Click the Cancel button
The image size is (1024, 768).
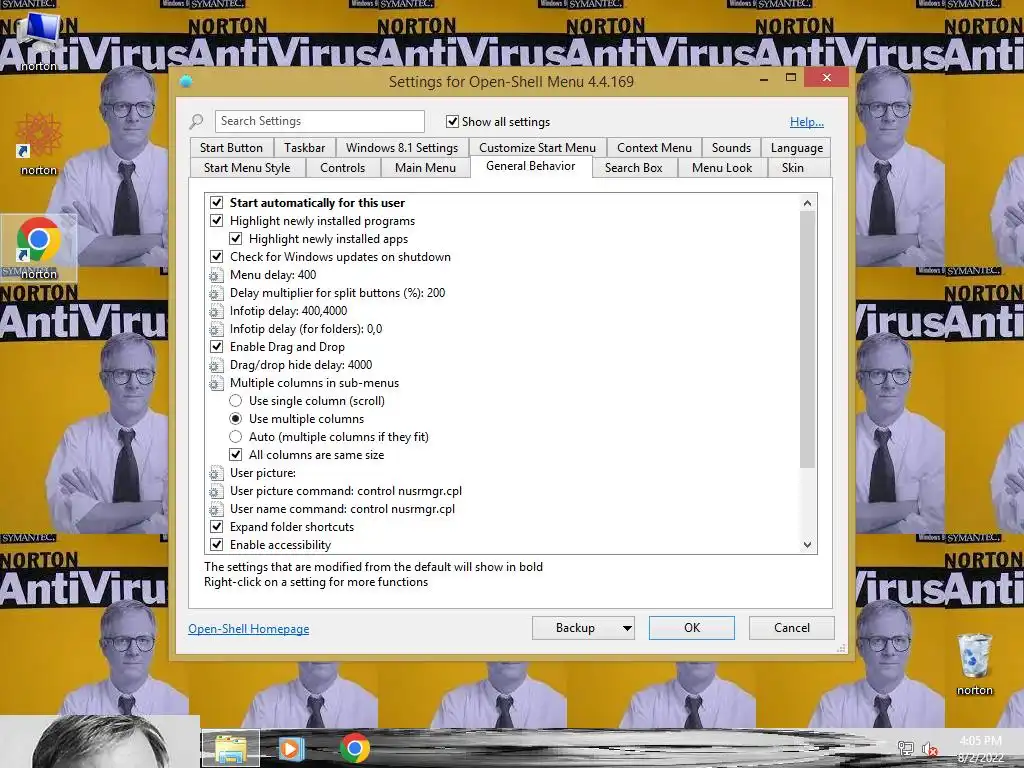pos(792,628)
